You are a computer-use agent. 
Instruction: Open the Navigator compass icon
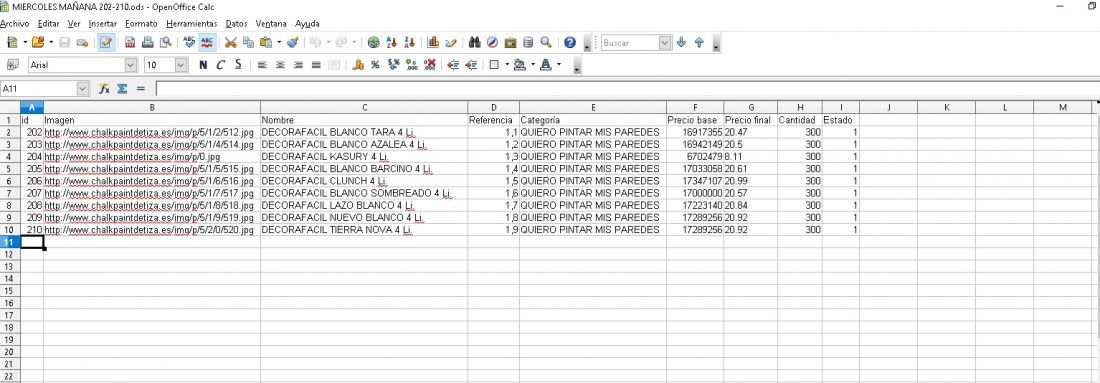pyautogui.click(x=492, y=43)
